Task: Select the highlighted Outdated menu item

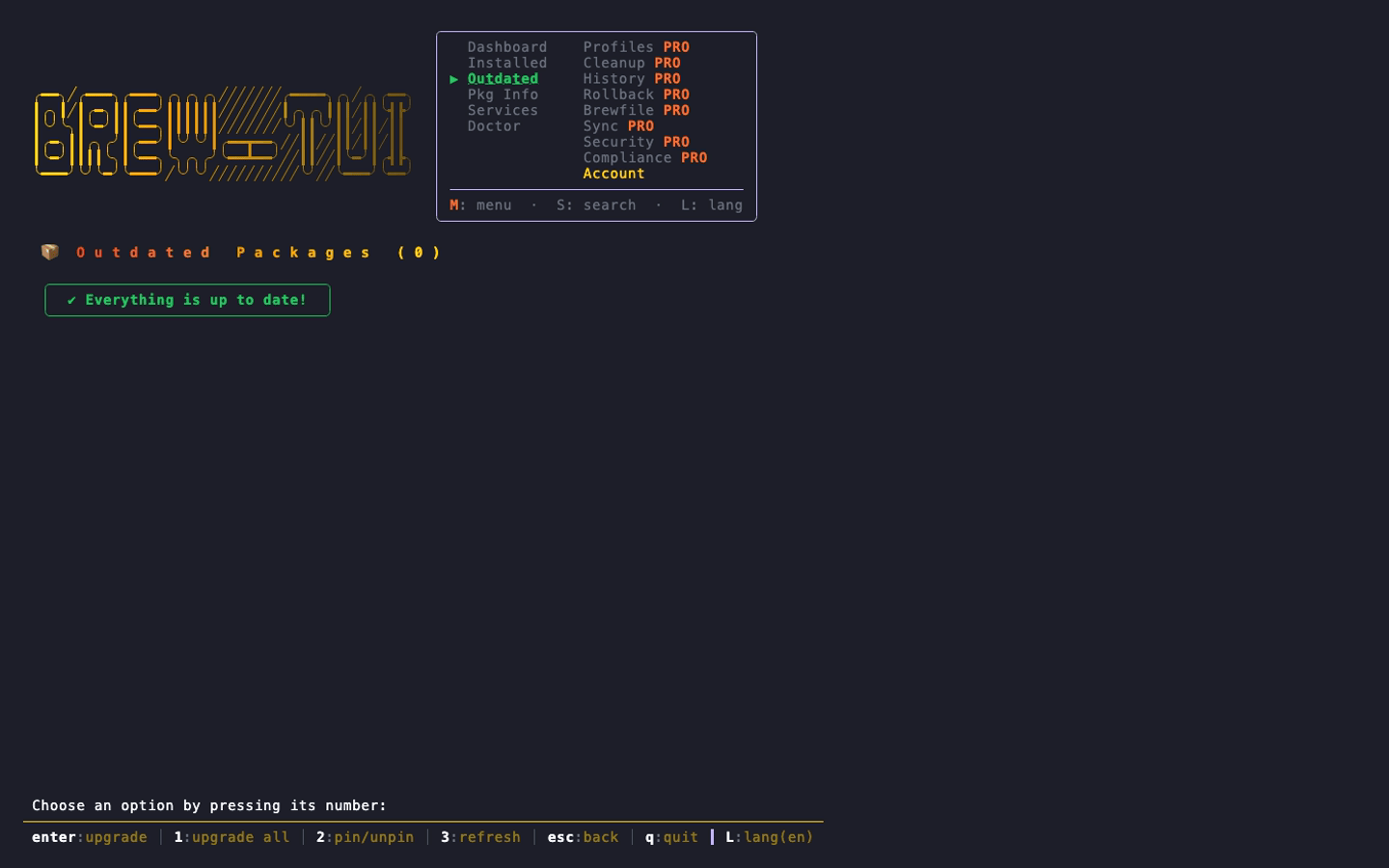Action: [x=503, y=79]
